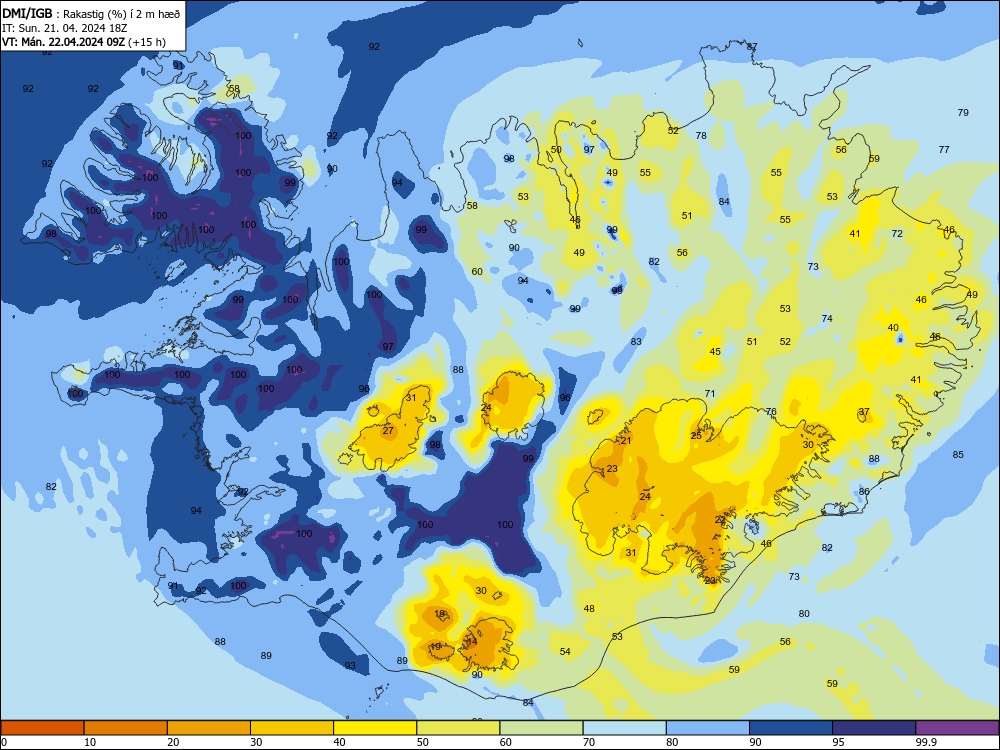The width and height of the screenshot is (1000, 750).
Task: Select the pale blue 70–80 legend swatch
Action: click(x=624, y=728)
